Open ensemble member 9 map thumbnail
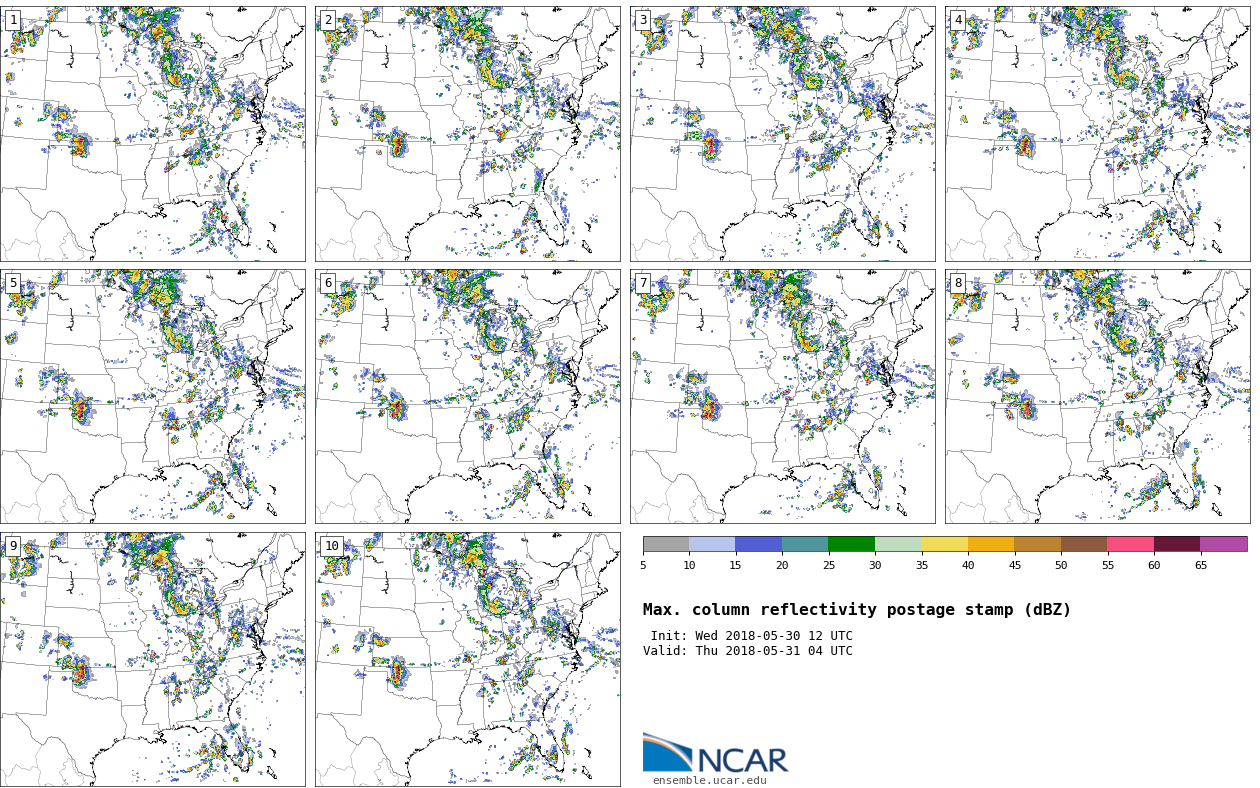 point(152,659)
